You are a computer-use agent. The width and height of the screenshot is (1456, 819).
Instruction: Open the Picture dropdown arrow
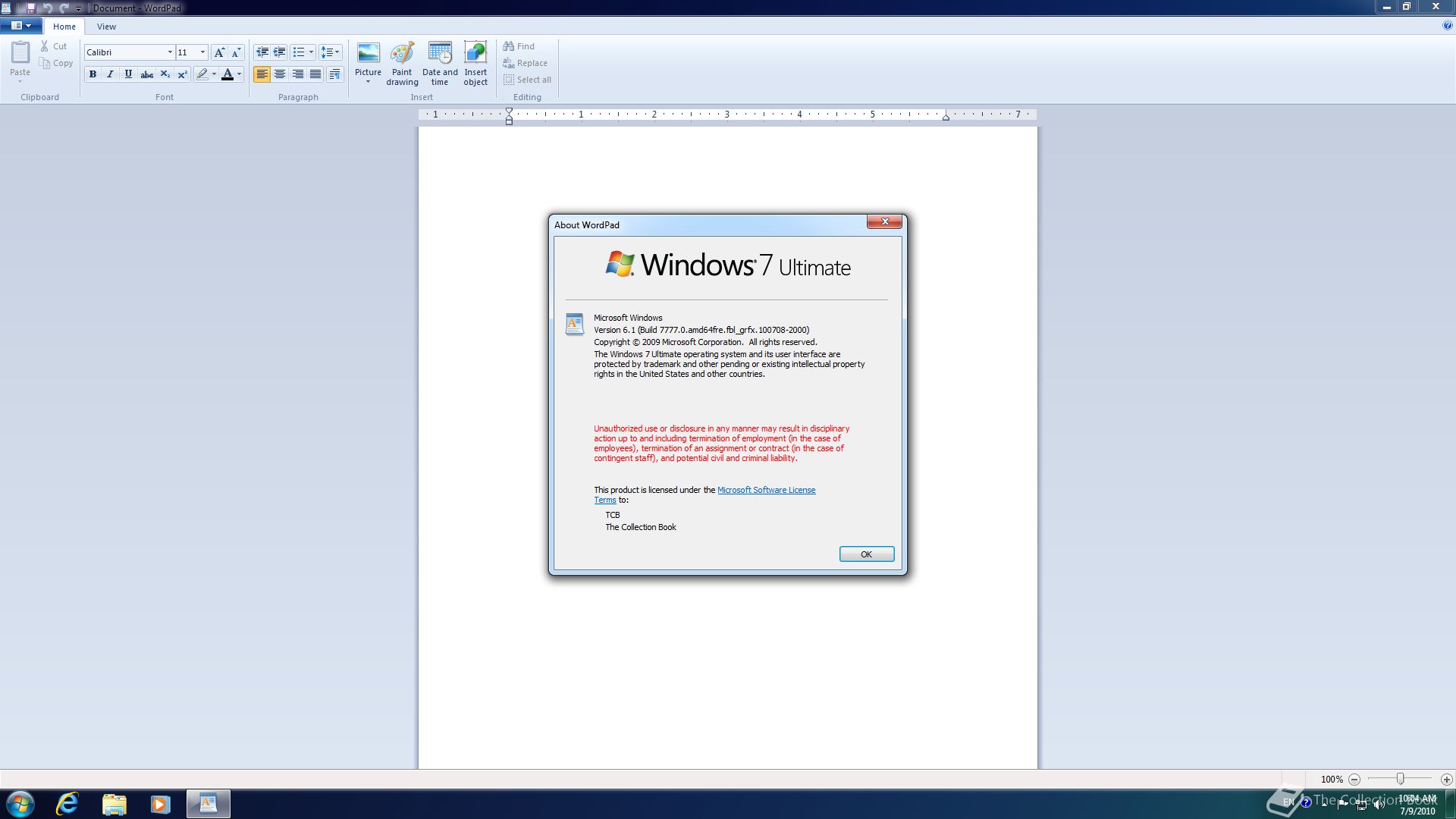[368, 81]
